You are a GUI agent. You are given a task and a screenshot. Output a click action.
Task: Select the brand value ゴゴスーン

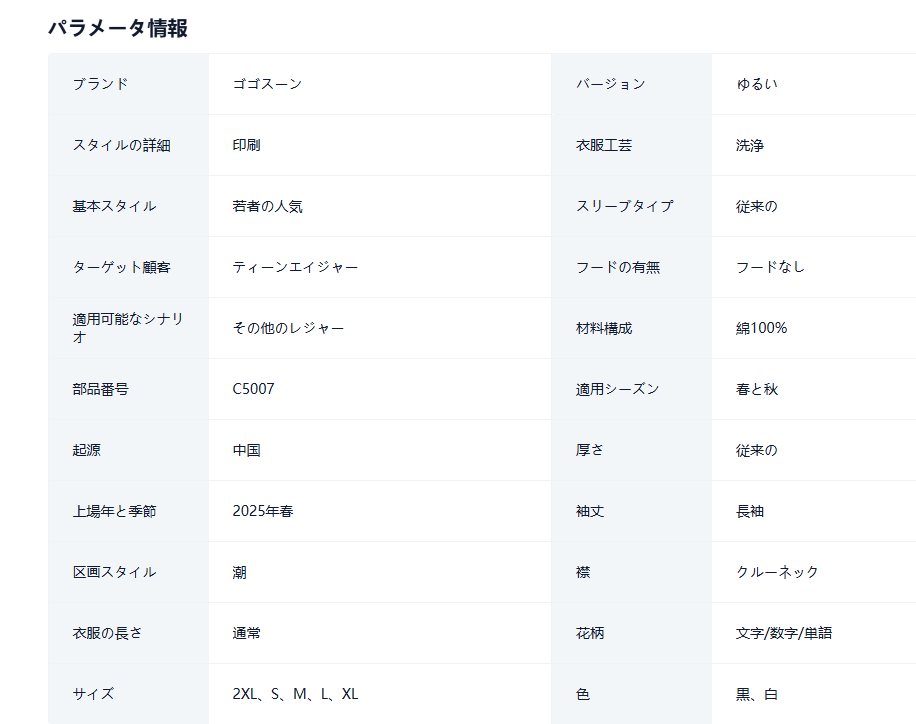coord(267,84)
